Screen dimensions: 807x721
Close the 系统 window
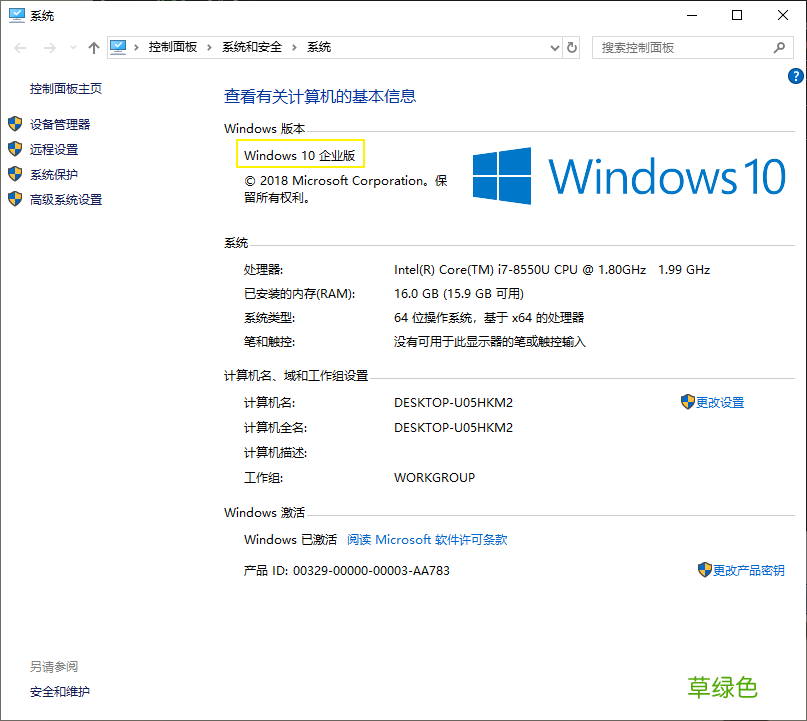(783, 15)
